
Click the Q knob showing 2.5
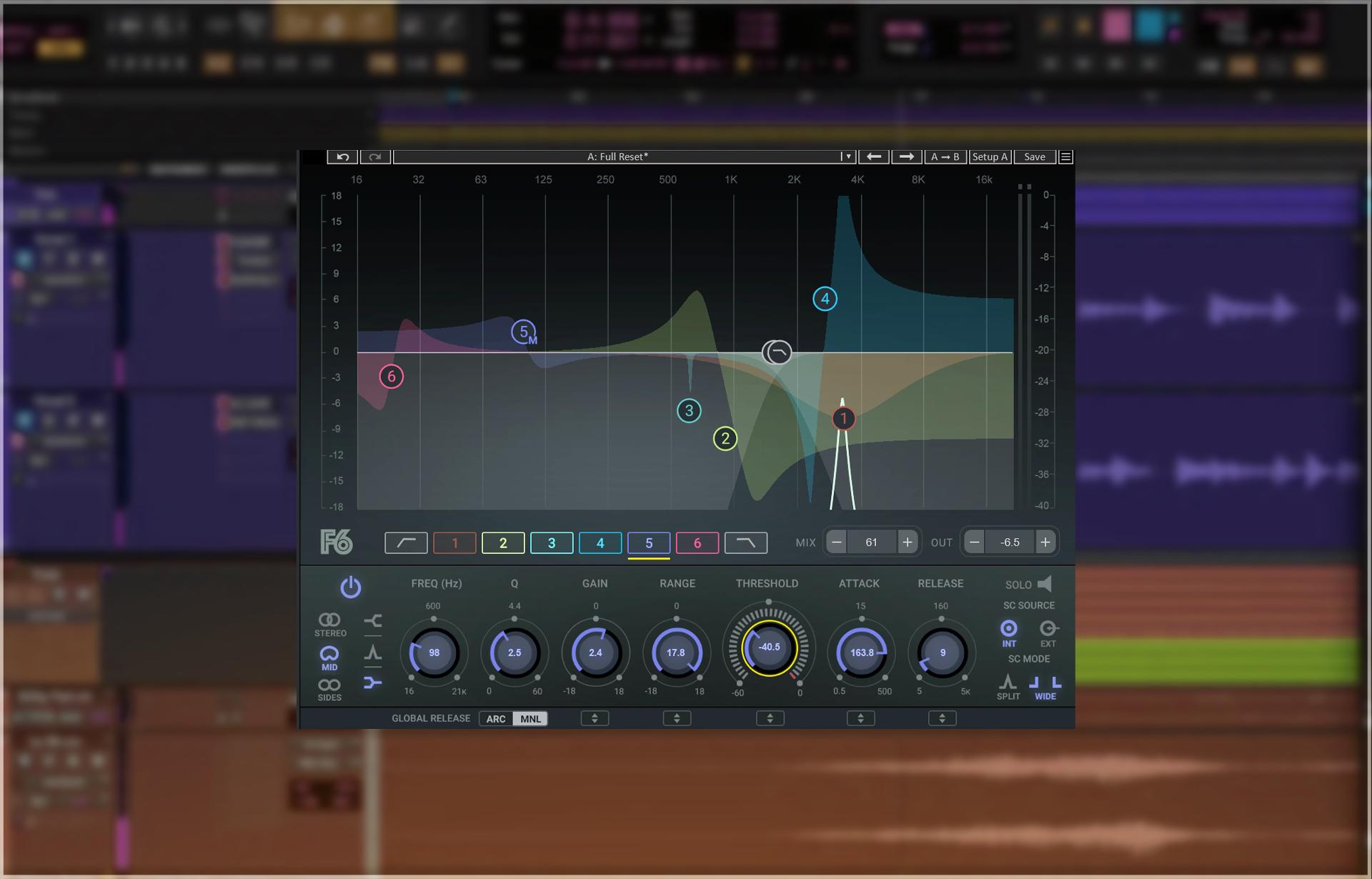(x=514, y=652)
